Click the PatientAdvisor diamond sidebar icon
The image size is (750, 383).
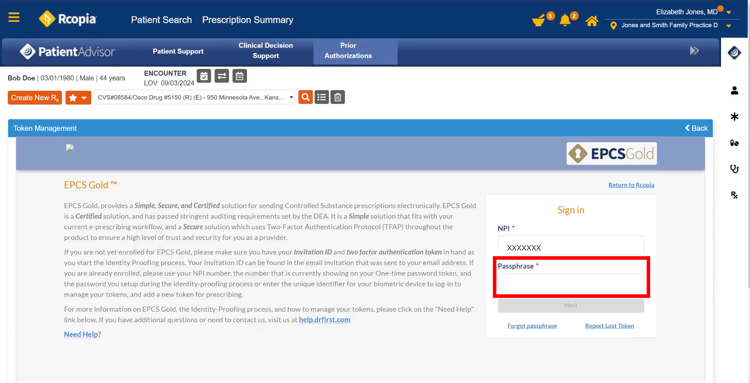[734, 53]
